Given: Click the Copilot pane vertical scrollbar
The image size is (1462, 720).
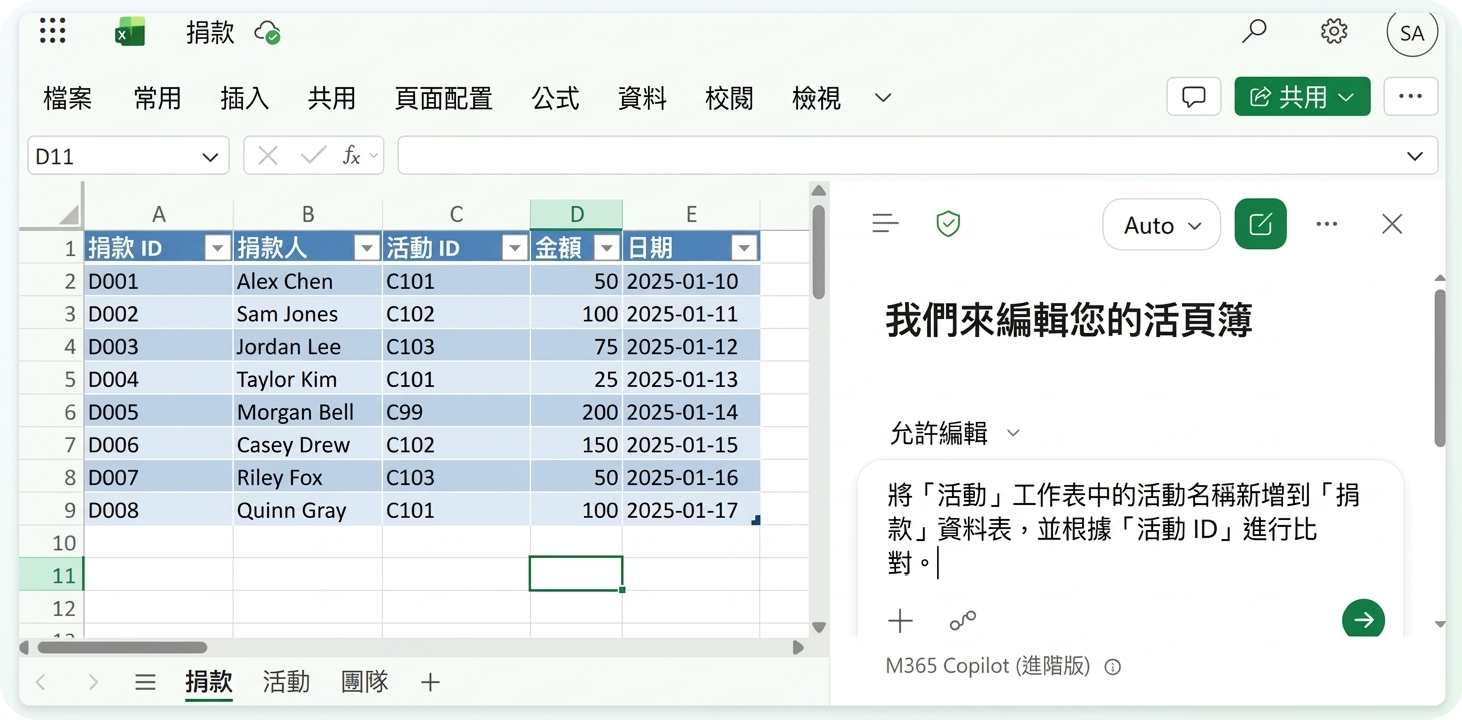Looking at the screenshot, I should 1440,368.
